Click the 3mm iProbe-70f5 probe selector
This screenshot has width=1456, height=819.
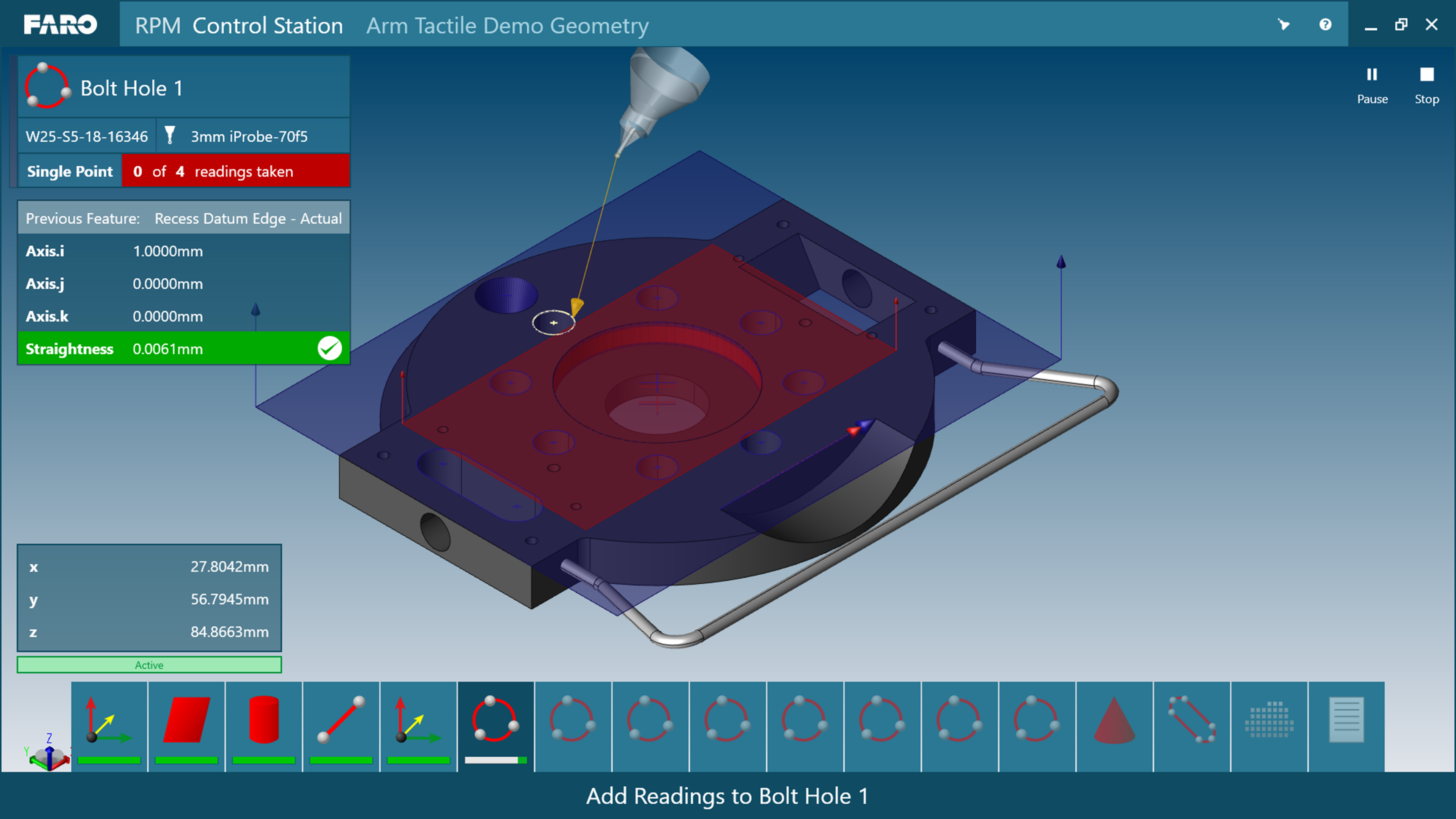(237, 136)
